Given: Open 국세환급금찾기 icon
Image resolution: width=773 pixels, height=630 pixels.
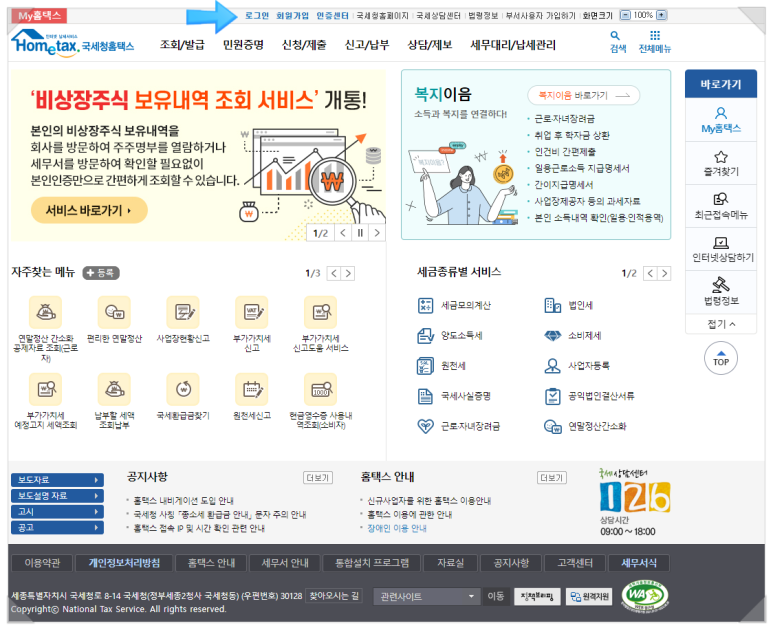Looking at the screenshot, I should pos(183,389).
